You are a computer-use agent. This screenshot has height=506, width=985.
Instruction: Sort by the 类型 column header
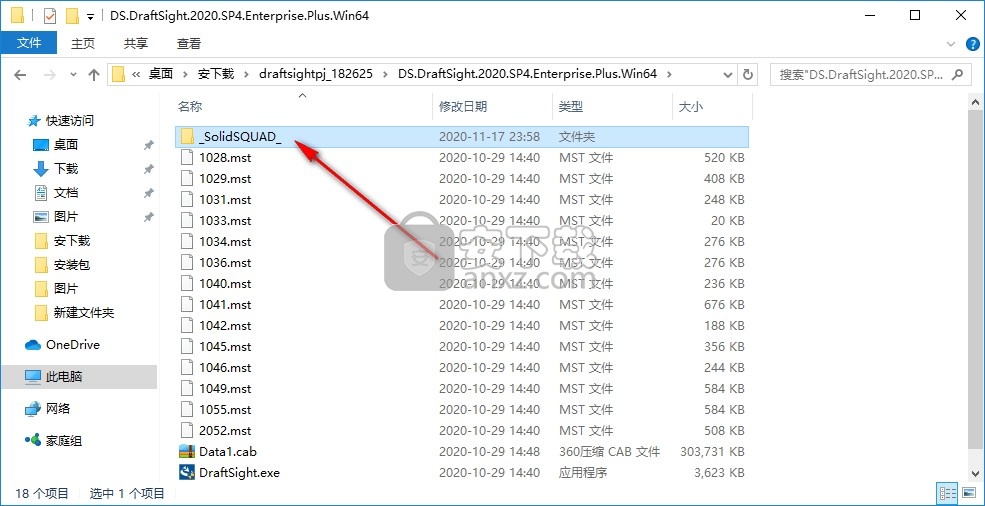pyautogui.click(x=570, y=107)
